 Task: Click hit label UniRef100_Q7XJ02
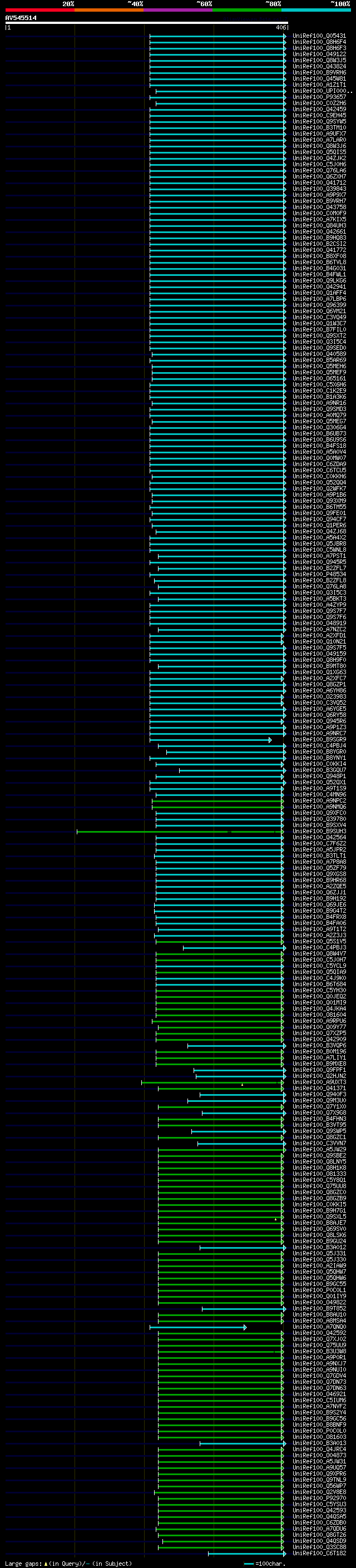click(x=319, y=1339)
